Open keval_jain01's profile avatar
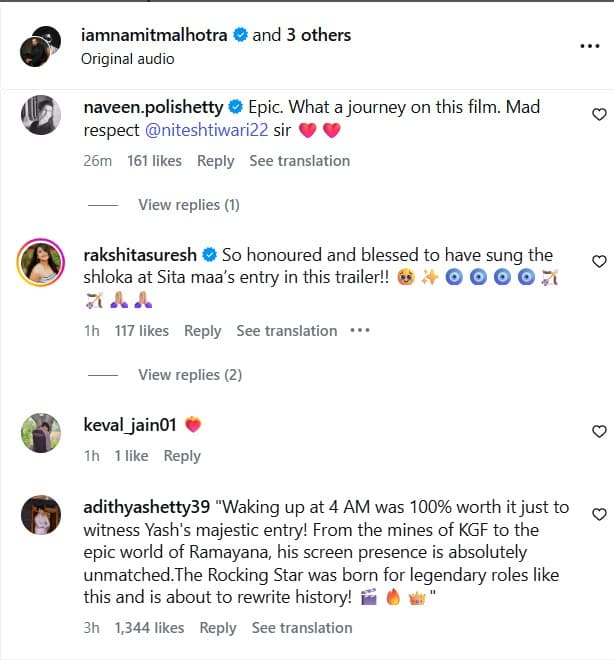The image size is (614, 660). pos(41,433)
